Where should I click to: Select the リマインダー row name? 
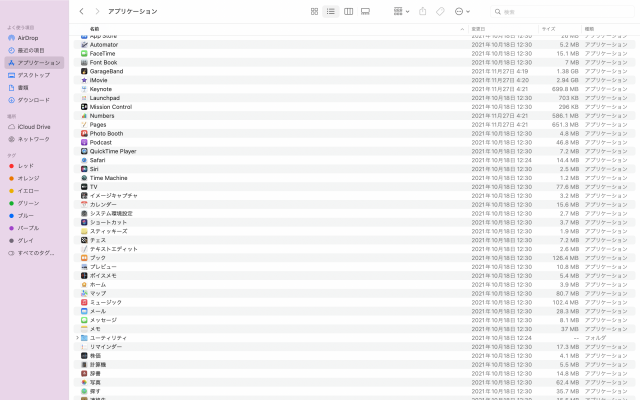click(x=106, y=347)
